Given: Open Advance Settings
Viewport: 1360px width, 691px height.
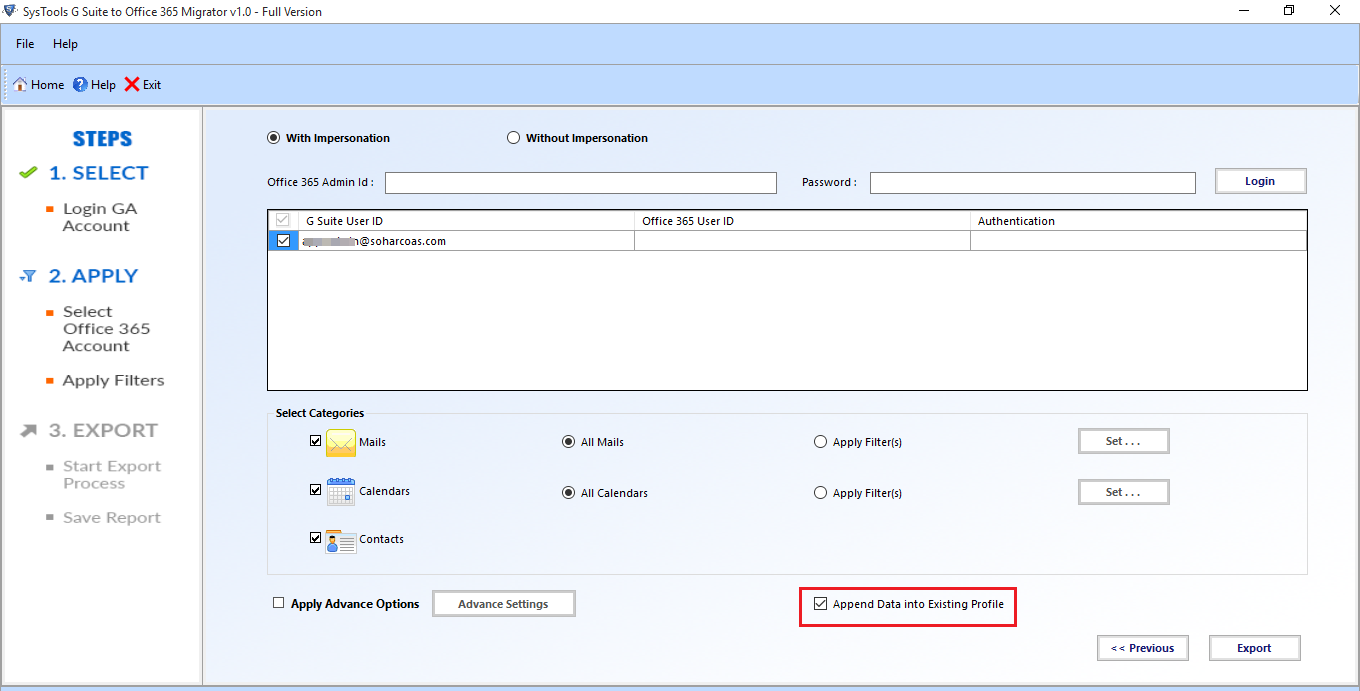Looking at the screenshot, I should 504,604.
